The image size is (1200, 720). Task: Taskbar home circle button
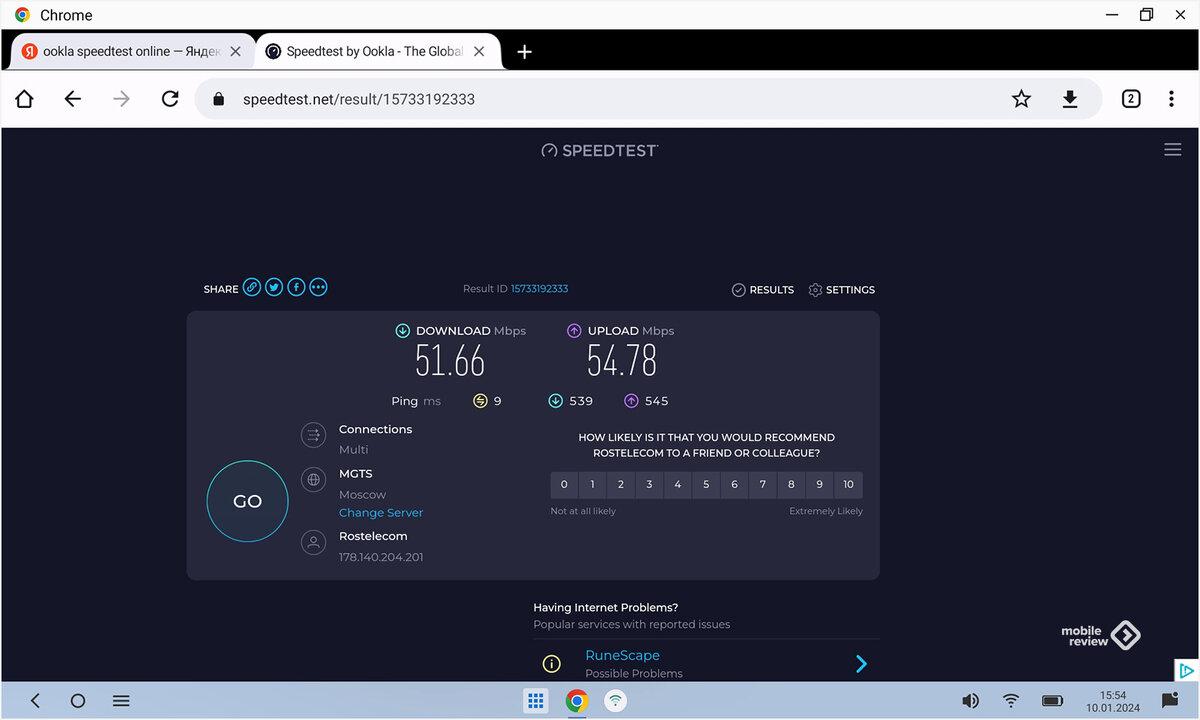pyautogui.click(x=78, y=701)
